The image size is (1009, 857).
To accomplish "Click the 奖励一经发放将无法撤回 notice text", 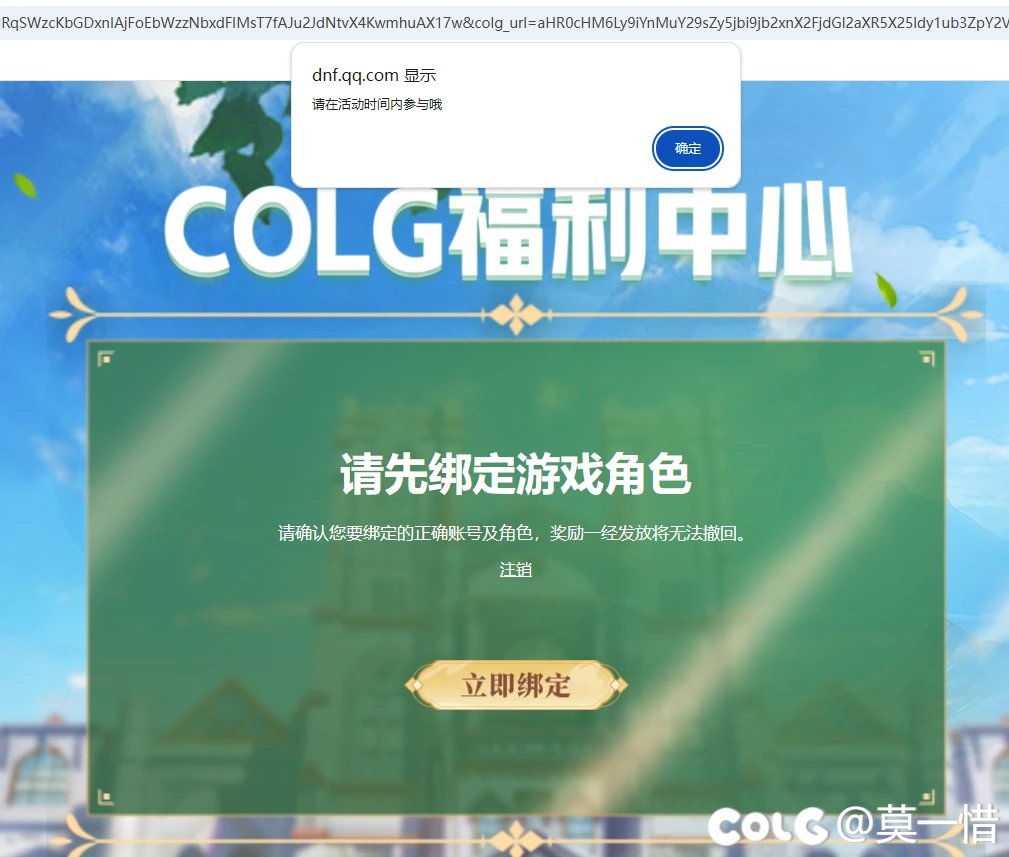I will [647, 533].
